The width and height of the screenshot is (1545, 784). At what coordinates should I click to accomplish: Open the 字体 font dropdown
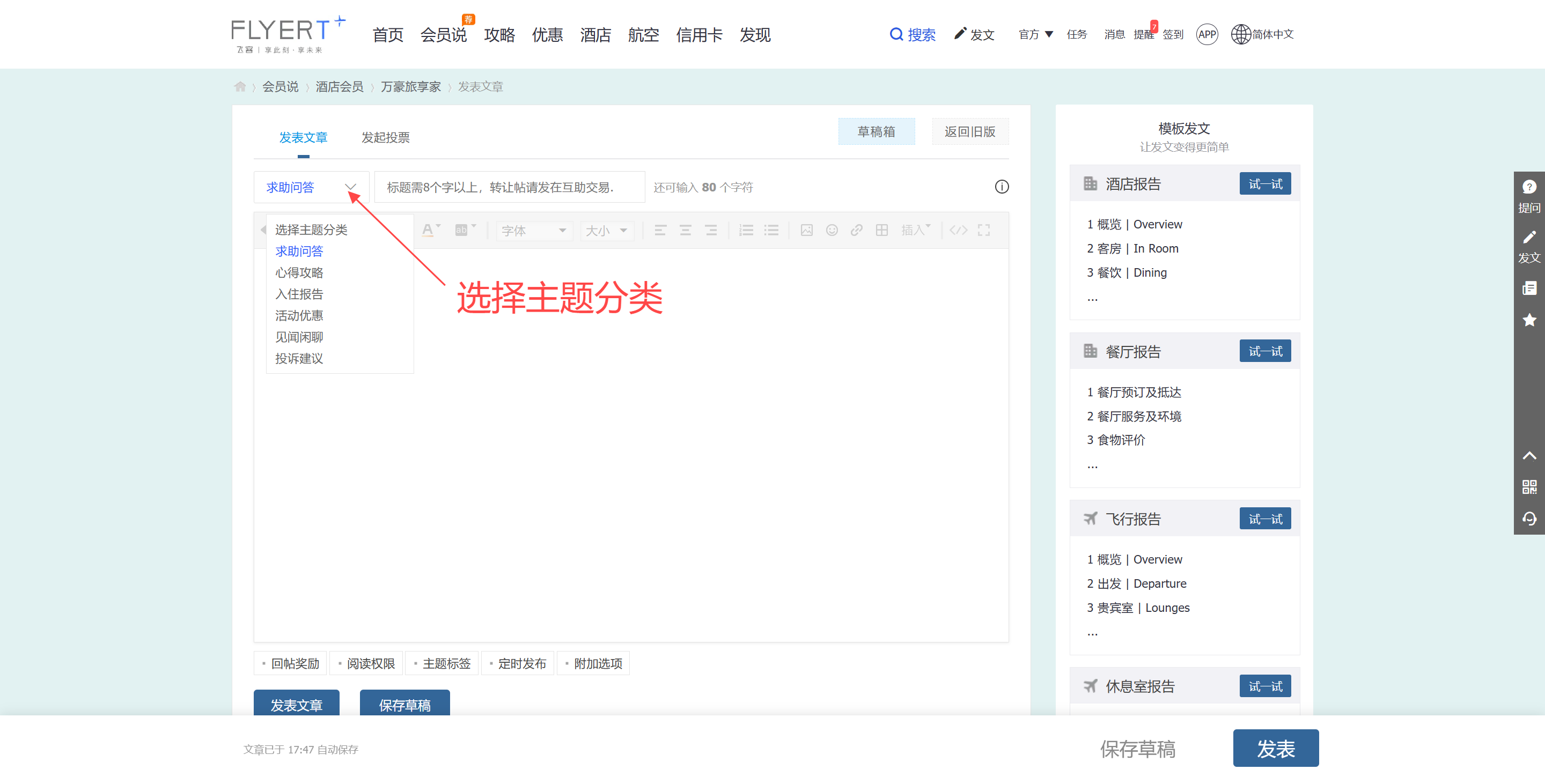[533, 231]
